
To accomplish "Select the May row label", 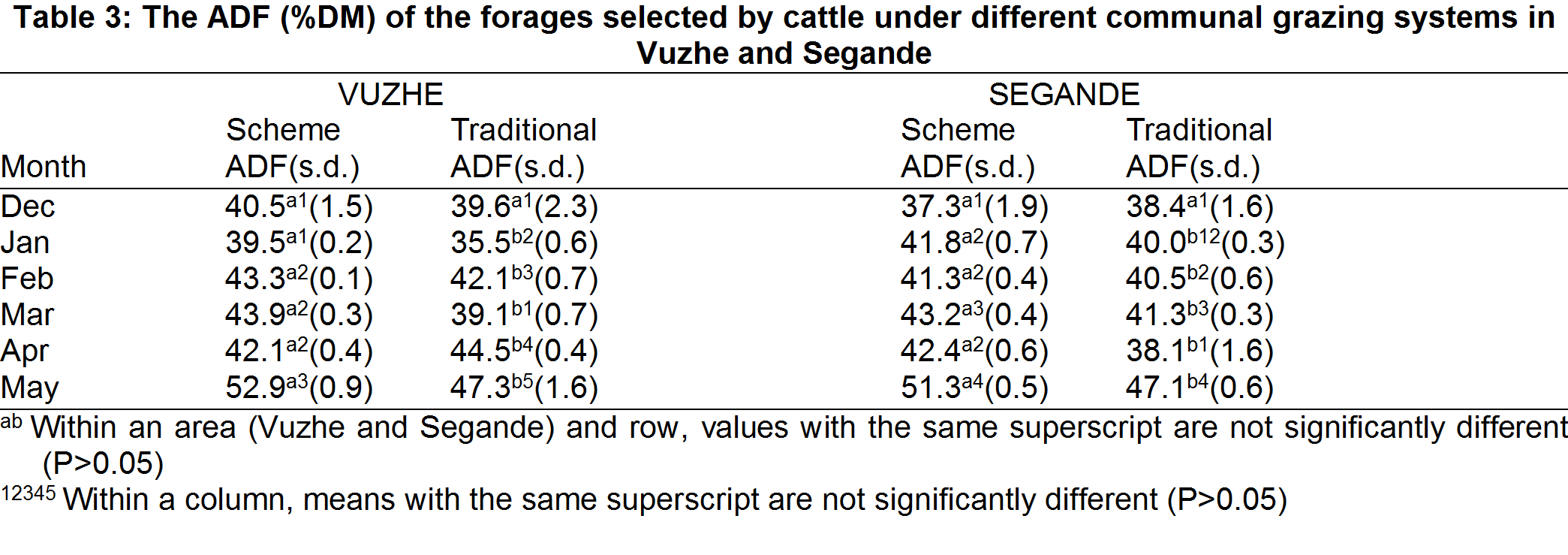I will point(30,388).
